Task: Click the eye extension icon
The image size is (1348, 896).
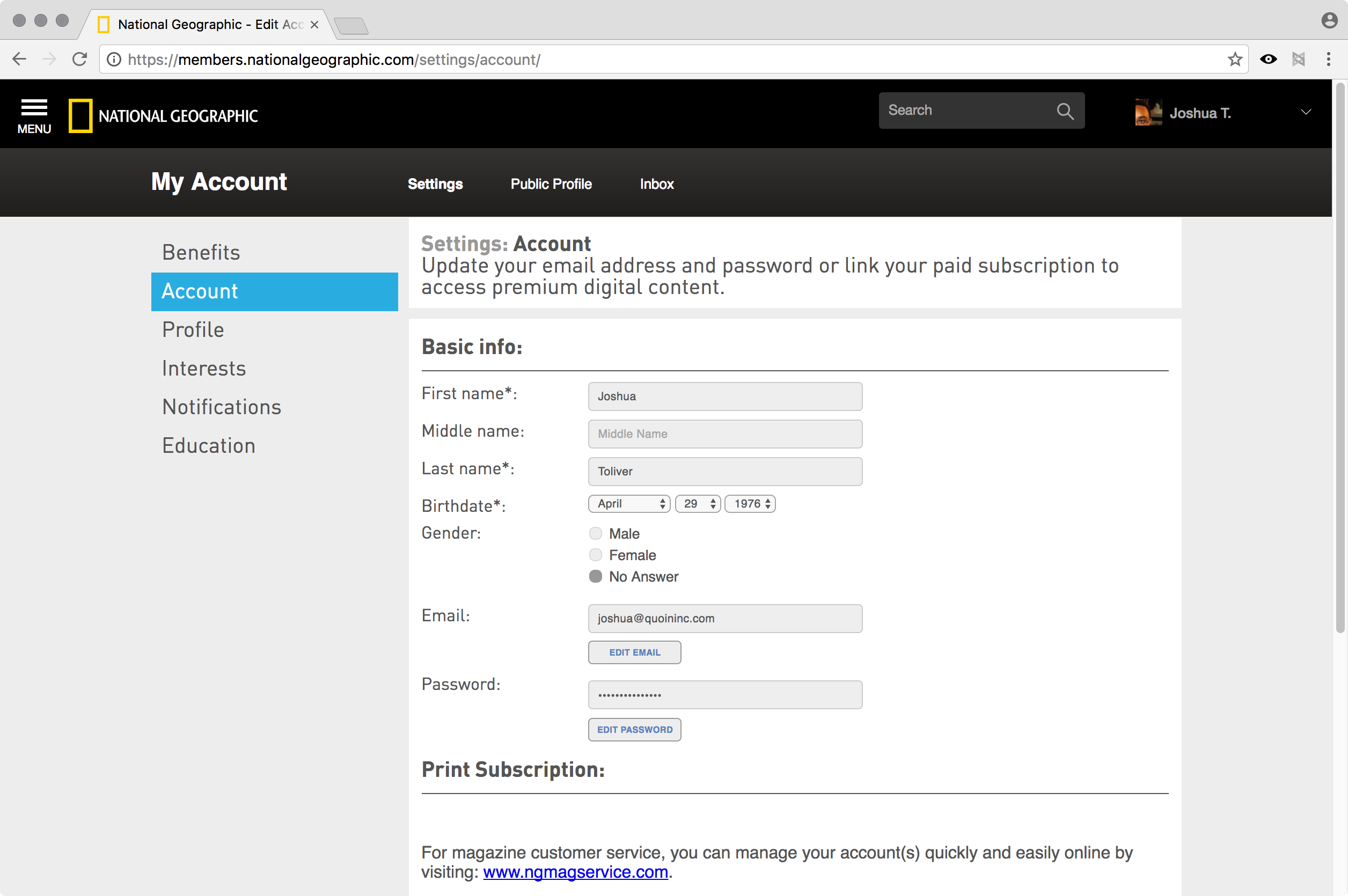Action: click(1268, 60)
